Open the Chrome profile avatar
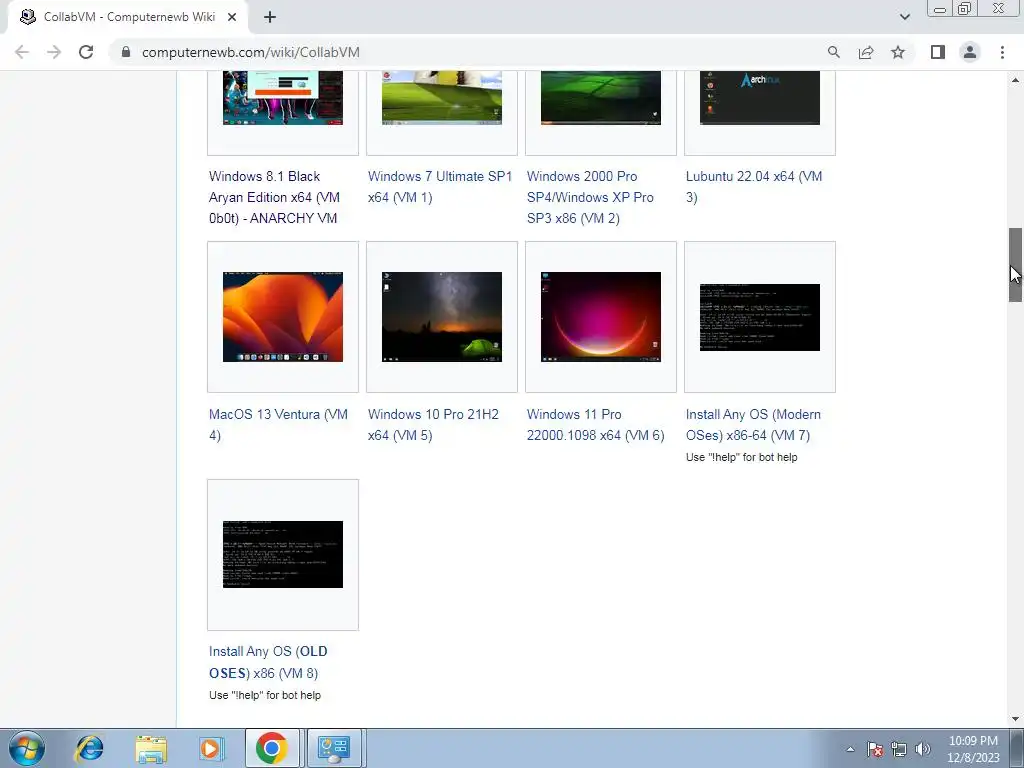1024x768 pixels. tap(970, 52)
